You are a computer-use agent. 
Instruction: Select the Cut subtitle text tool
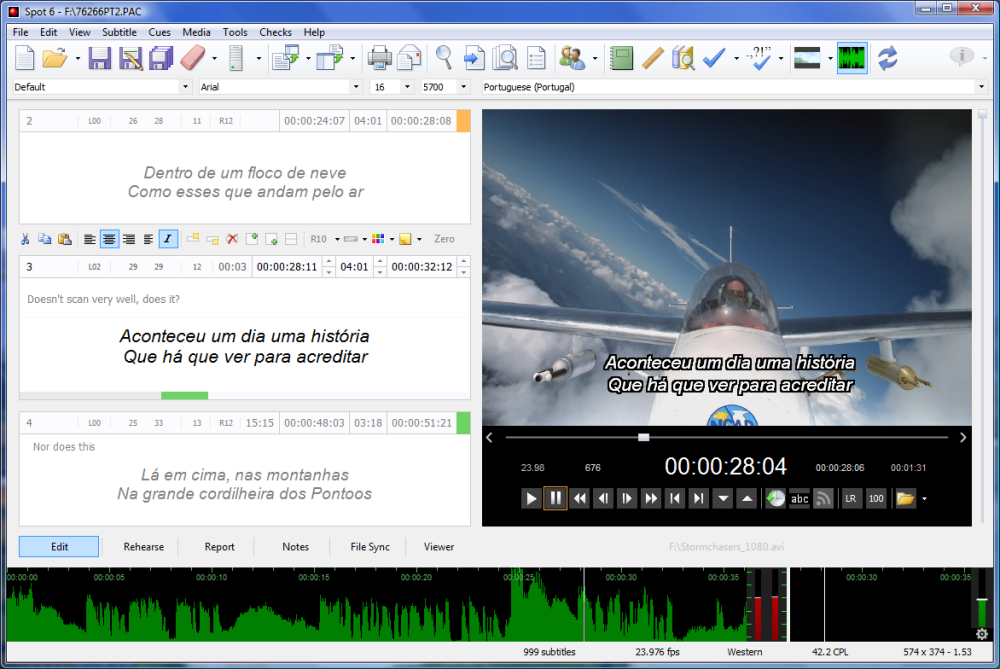(25, 239)
